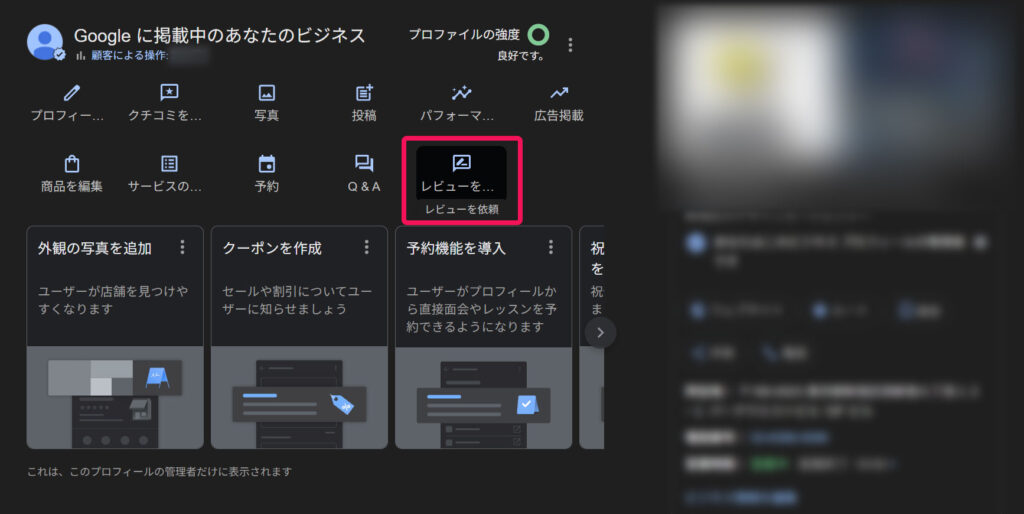This screenshot has height=514, width=1024.
Task: Open options menu on 予約機能を導入 card
Action: (550, 247)
